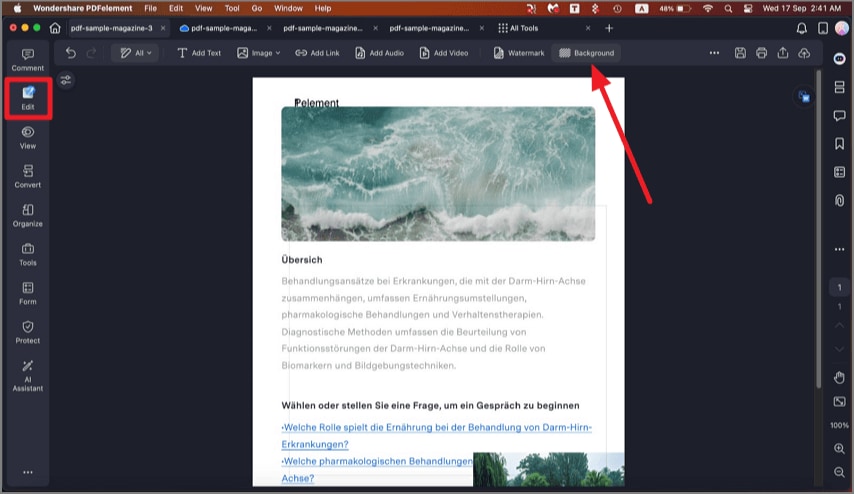Open the mobile device icon near bell
This screenshot has width=854, height=494.
[x=823, y=28]
